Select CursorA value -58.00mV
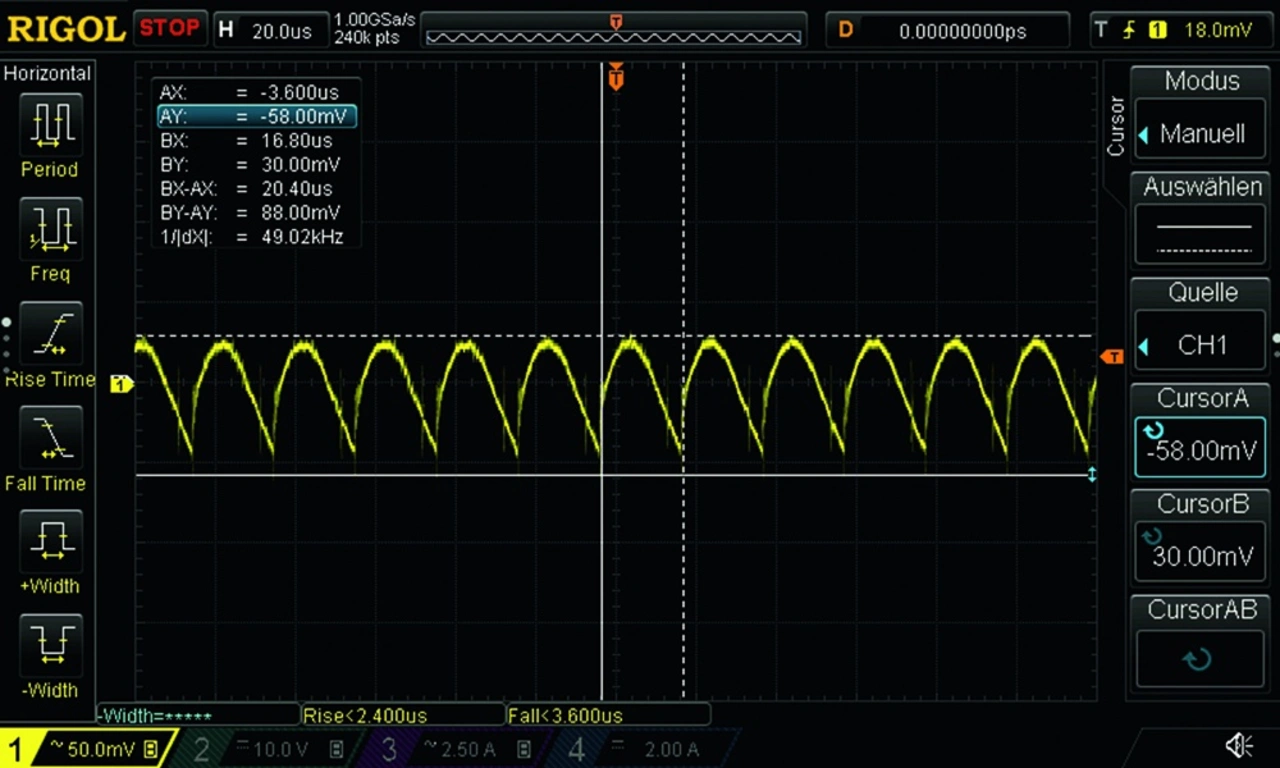 (x=1201, y=450)
